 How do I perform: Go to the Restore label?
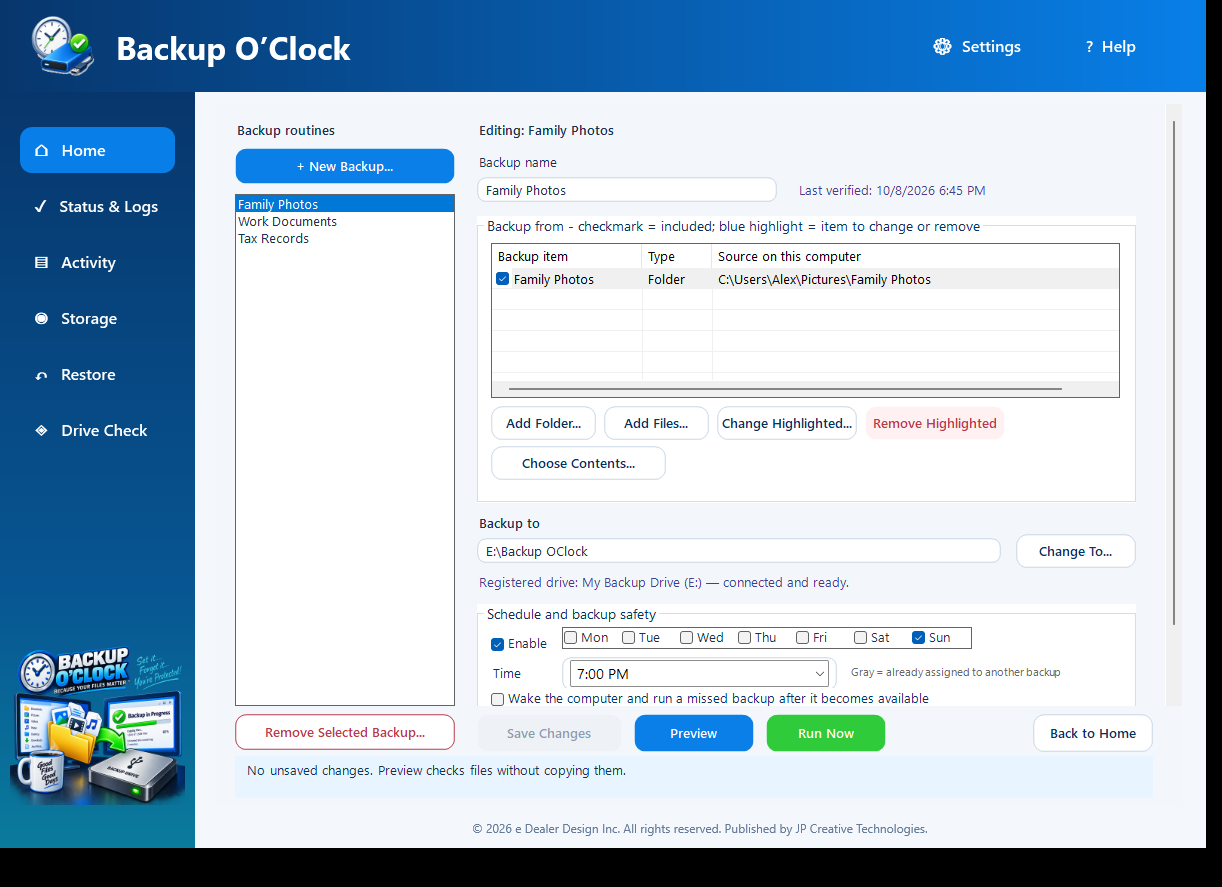88,375
